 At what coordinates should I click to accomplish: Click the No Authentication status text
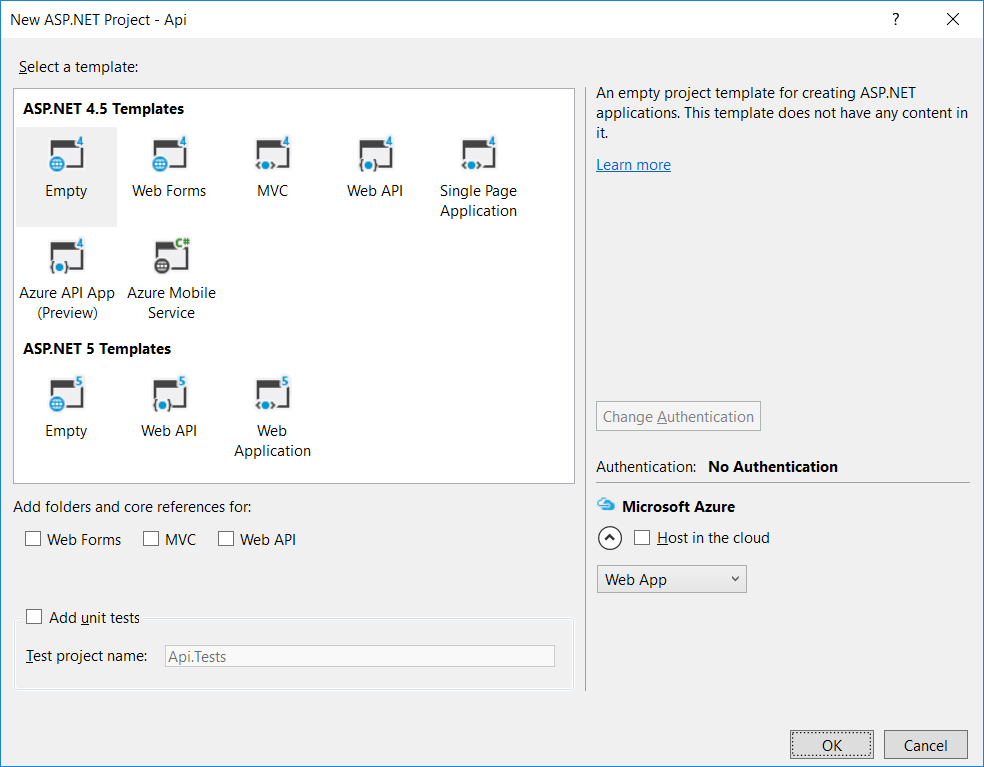(x=773, y=466)
